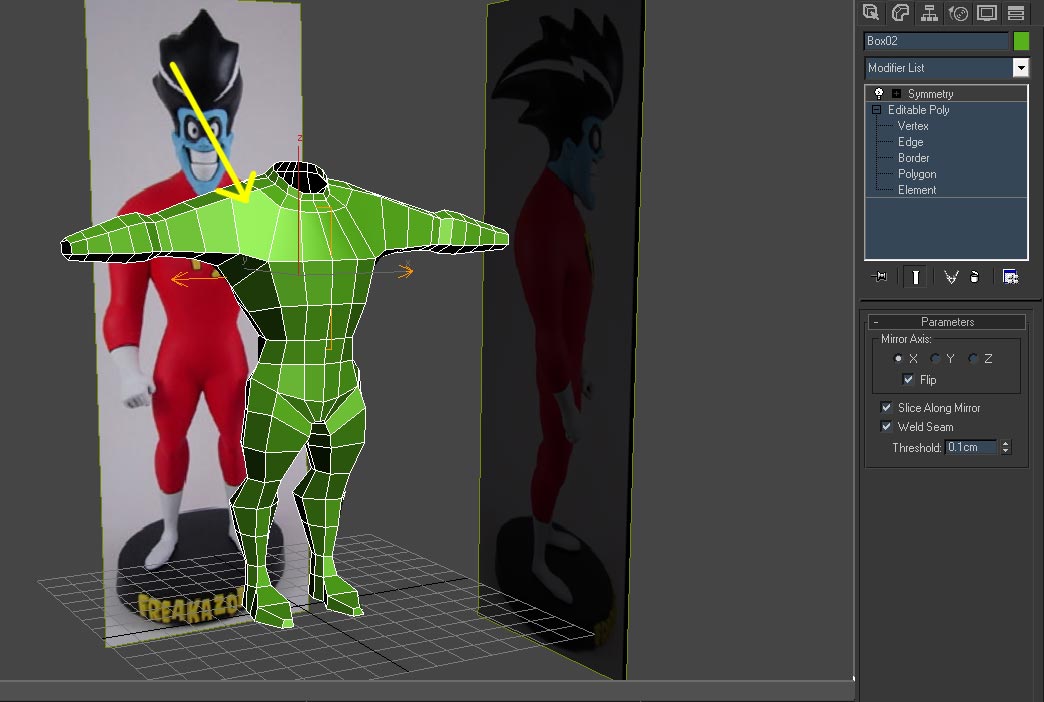Open the Hierarchy panel tab

click(929, 13)
